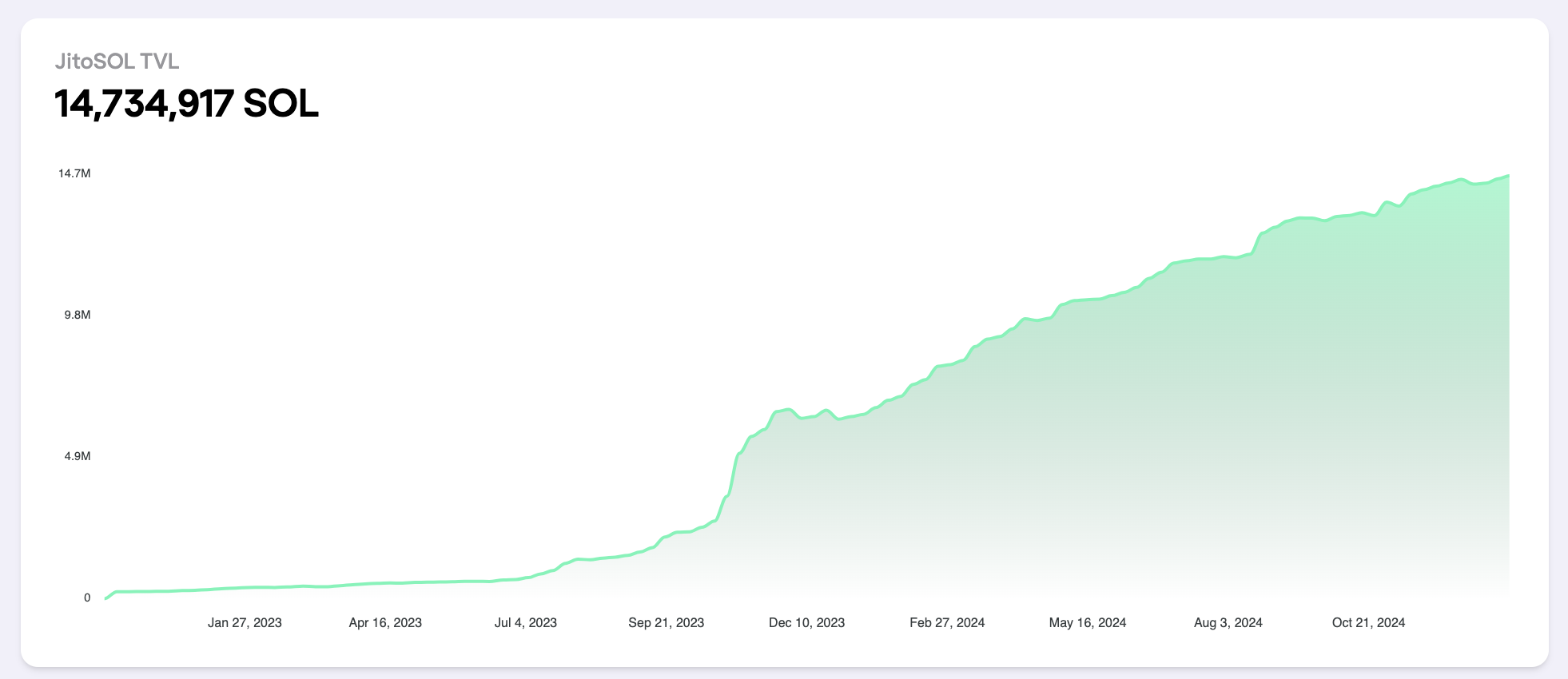Pick the Oct 21, 2024 date label

pos(1368,622)
